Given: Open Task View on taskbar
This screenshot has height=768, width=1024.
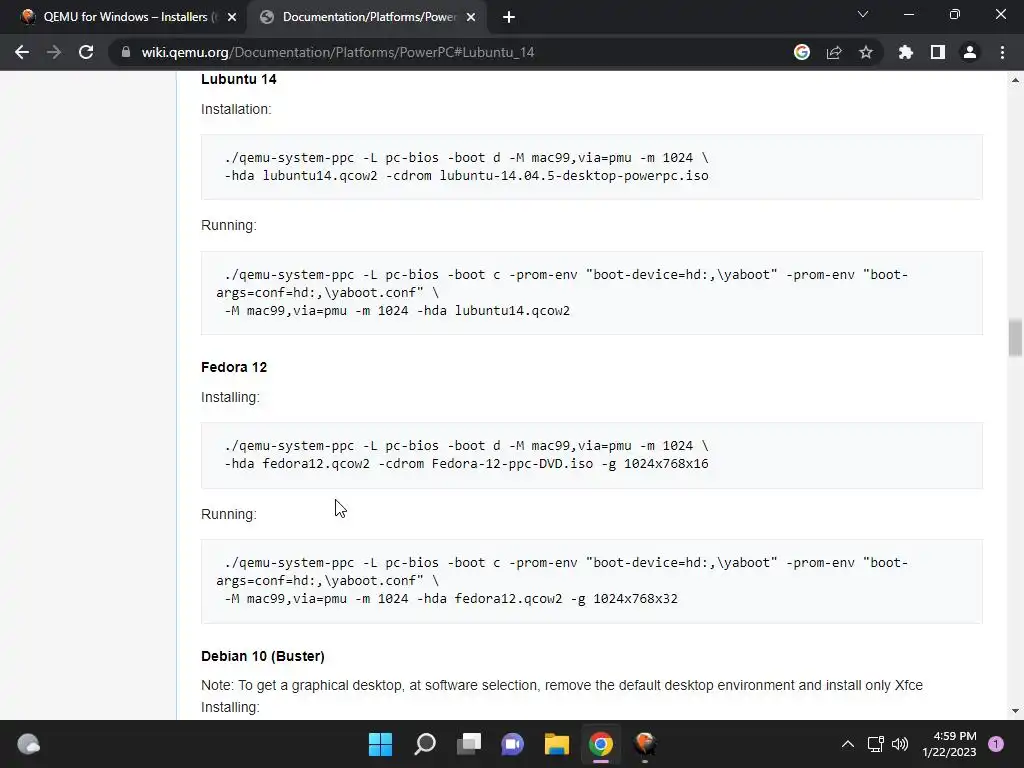Looking at the screenshot, I should [469, 744].
